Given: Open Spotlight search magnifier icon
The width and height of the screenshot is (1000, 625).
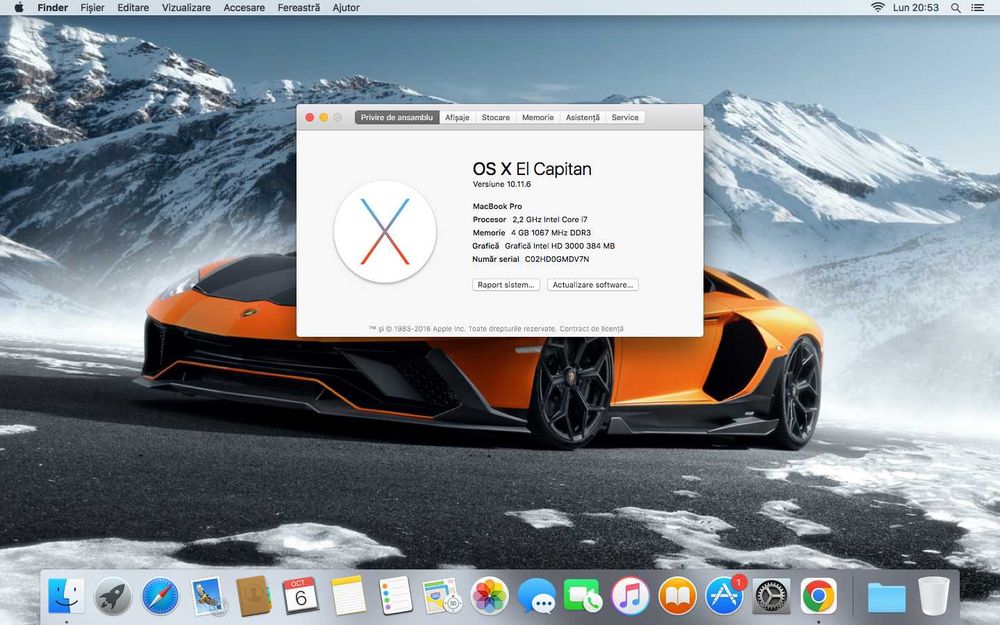Looking at the screenshot, I should 955,8.
